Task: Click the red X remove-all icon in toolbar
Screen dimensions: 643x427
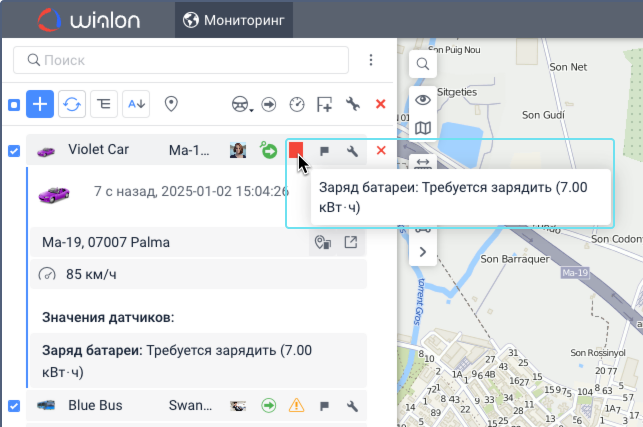Action: [x=381, y=104]
